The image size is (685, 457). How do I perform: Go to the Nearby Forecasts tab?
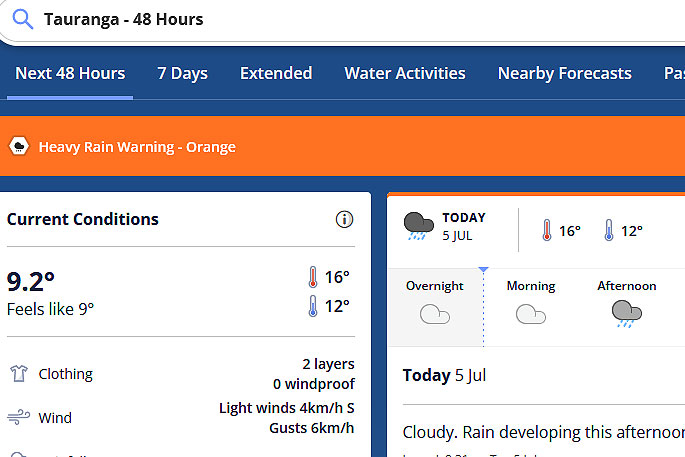coord(565,73)
